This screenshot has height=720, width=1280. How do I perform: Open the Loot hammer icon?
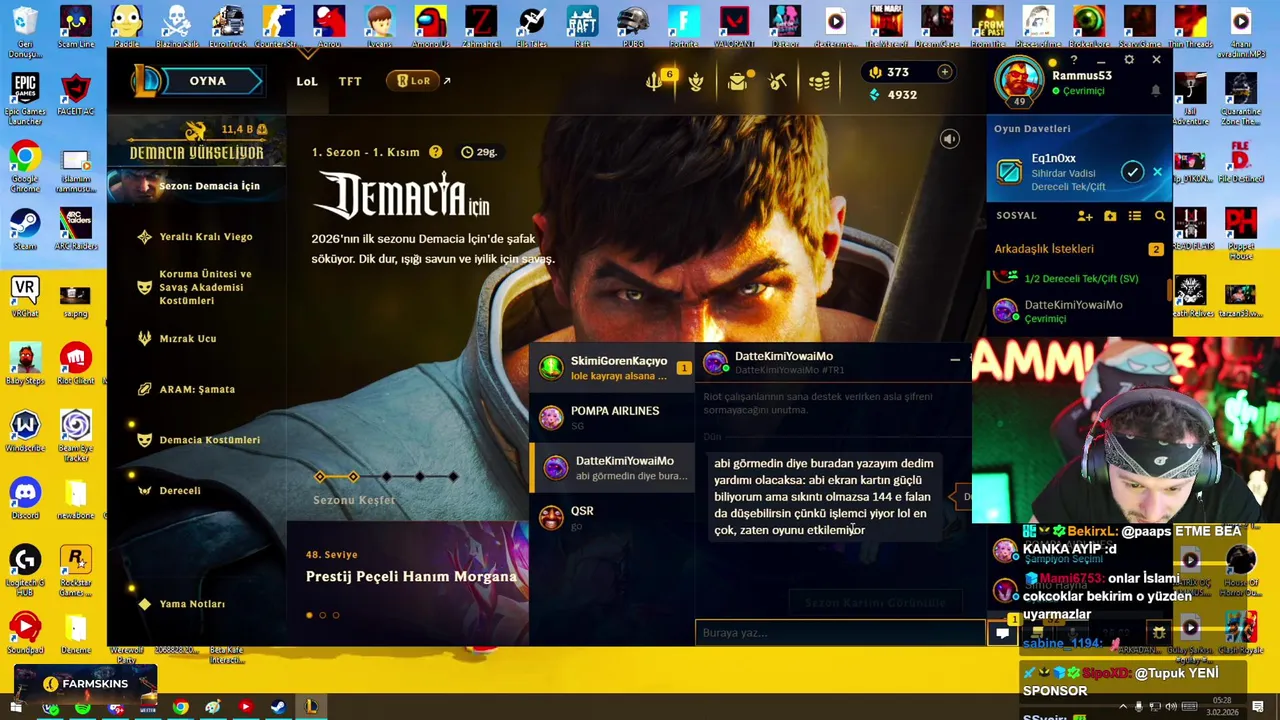(x=778, y=82)
